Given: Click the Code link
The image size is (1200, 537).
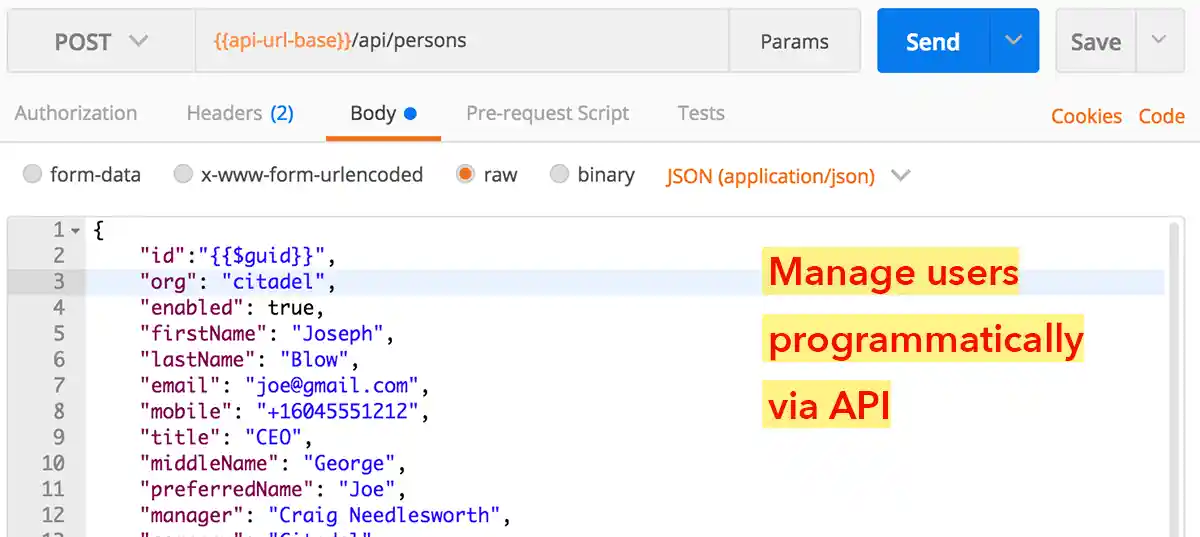Looking at the screenshot, I should (1161, 116).
